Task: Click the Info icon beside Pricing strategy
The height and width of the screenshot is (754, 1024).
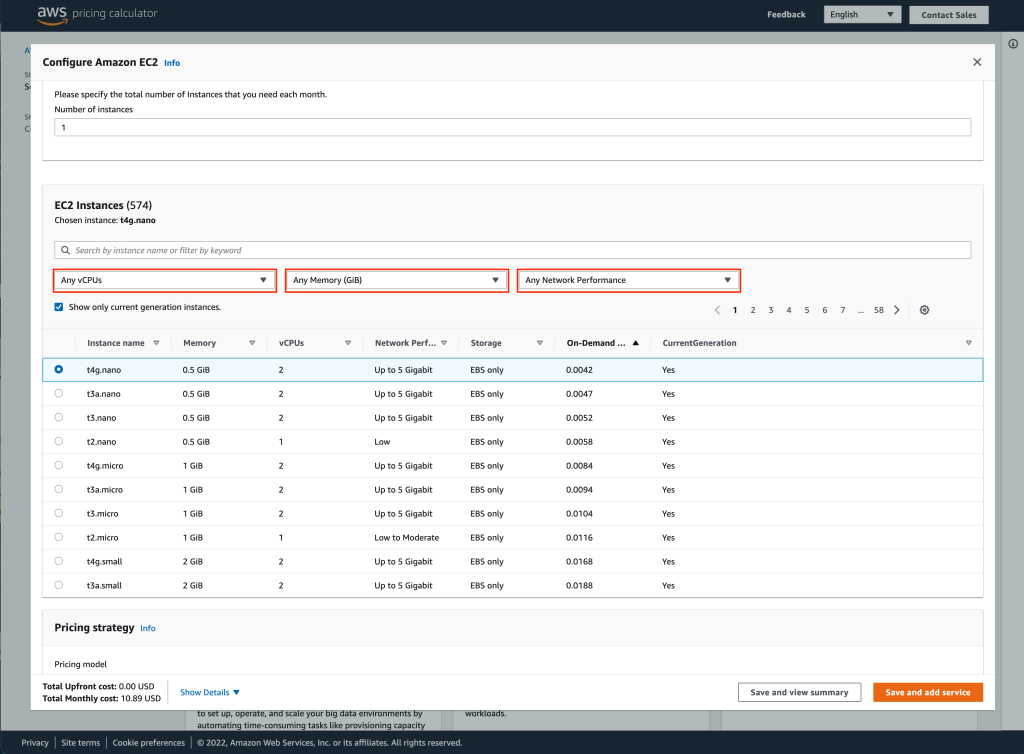Action: [x=148, y=628]
